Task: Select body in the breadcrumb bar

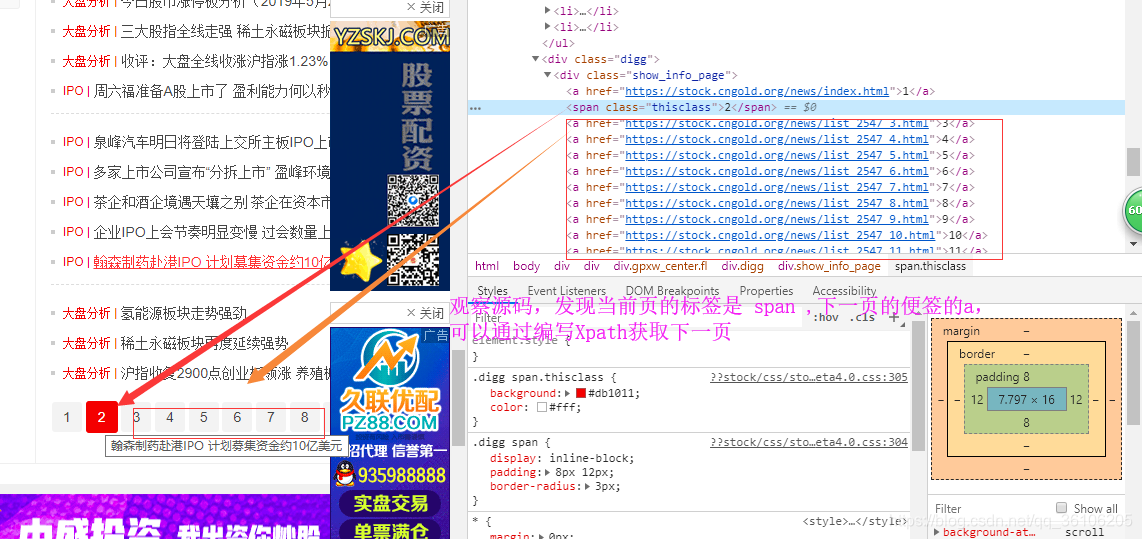Action: [x=527, y=267]
